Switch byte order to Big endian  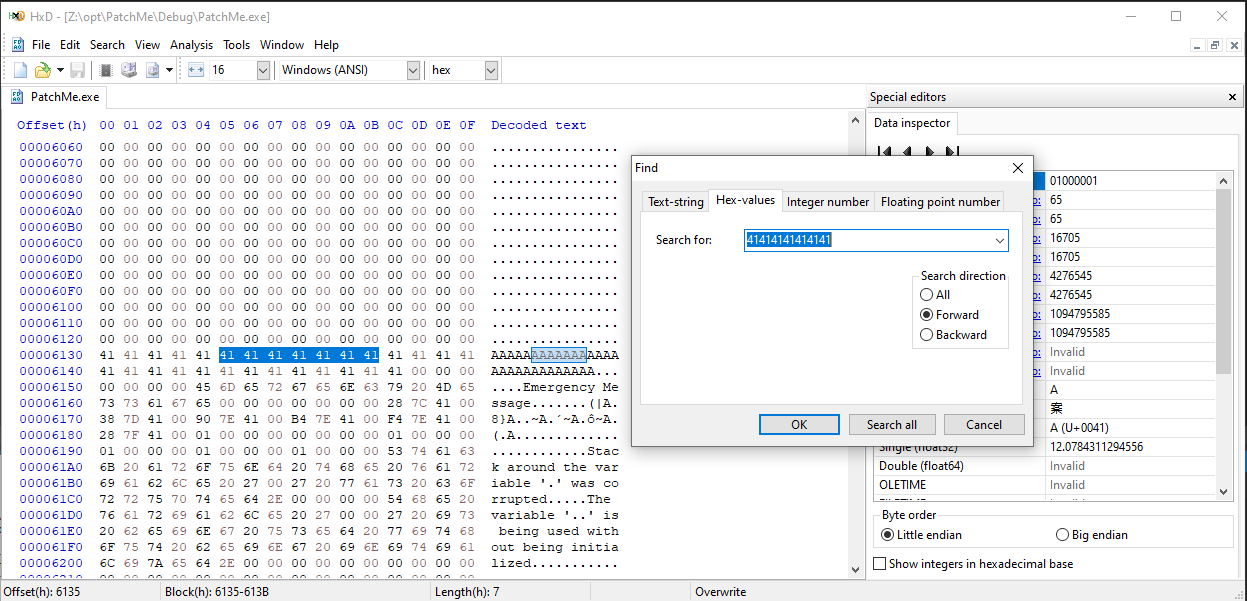pos(1061,534)
